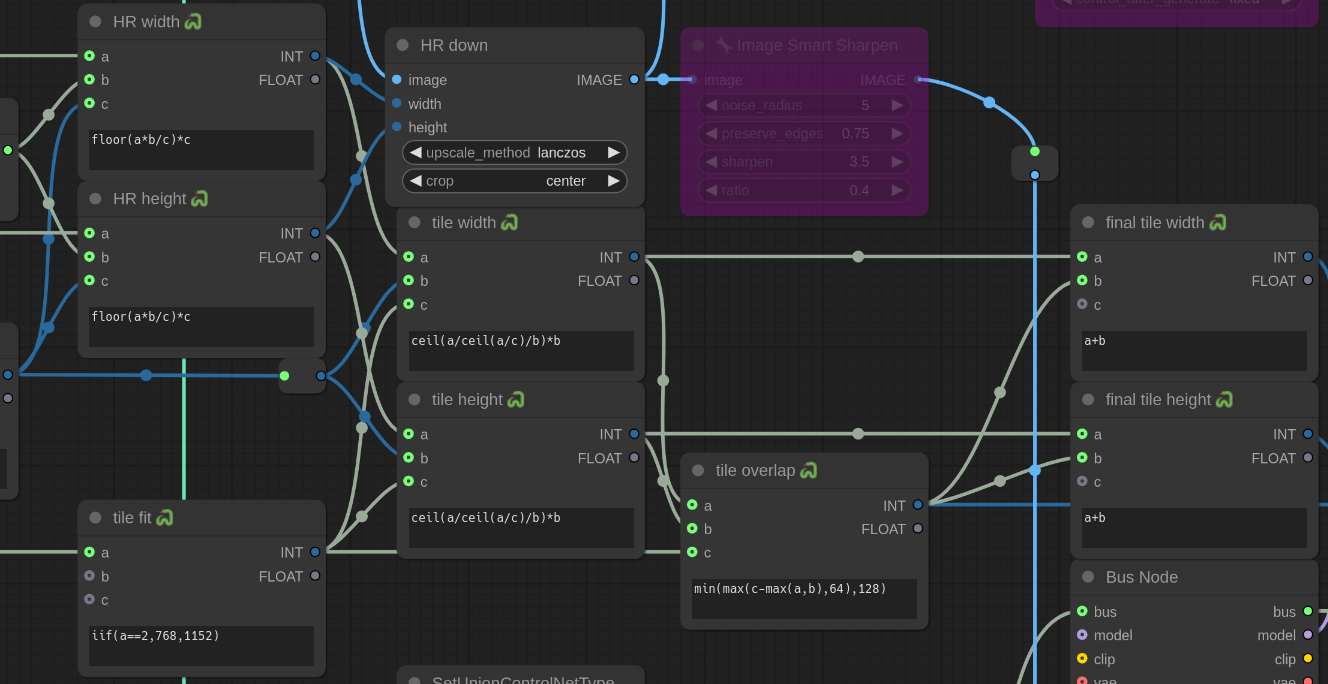Step crop option forward with right arrow
1328x684 pixels.
614,181
